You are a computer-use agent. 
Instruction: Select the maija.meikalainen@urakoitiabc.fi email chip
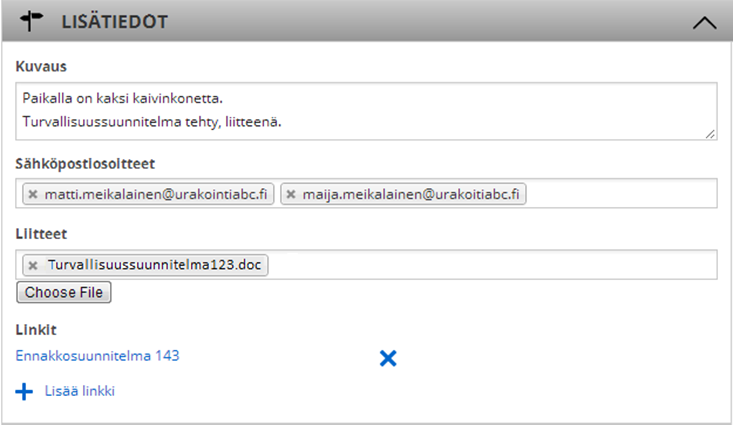click(403, 194)
